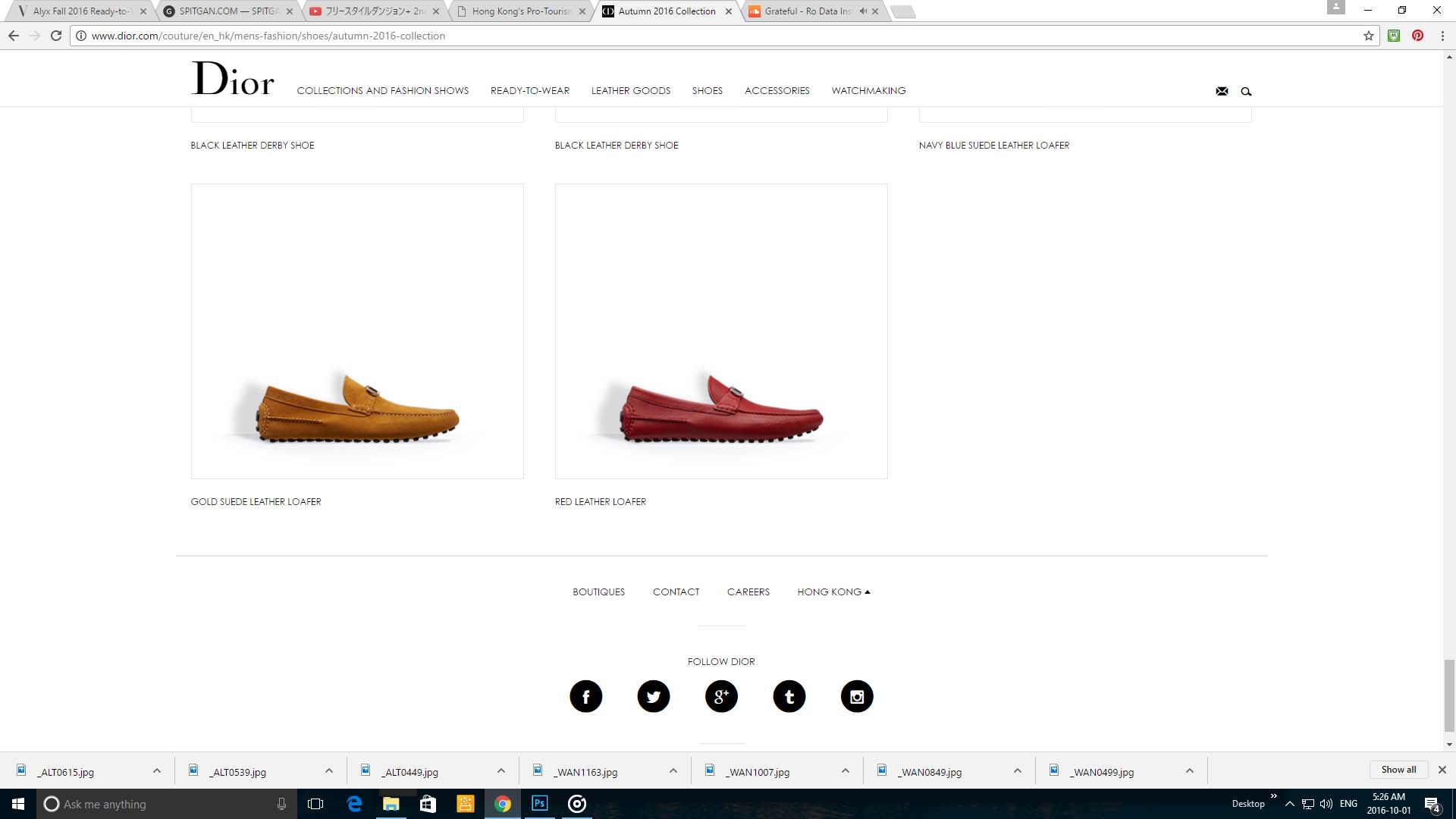The image size is (1456, 819).
Task: Open Dior Twitter page icon
Action: click(653, 696)
